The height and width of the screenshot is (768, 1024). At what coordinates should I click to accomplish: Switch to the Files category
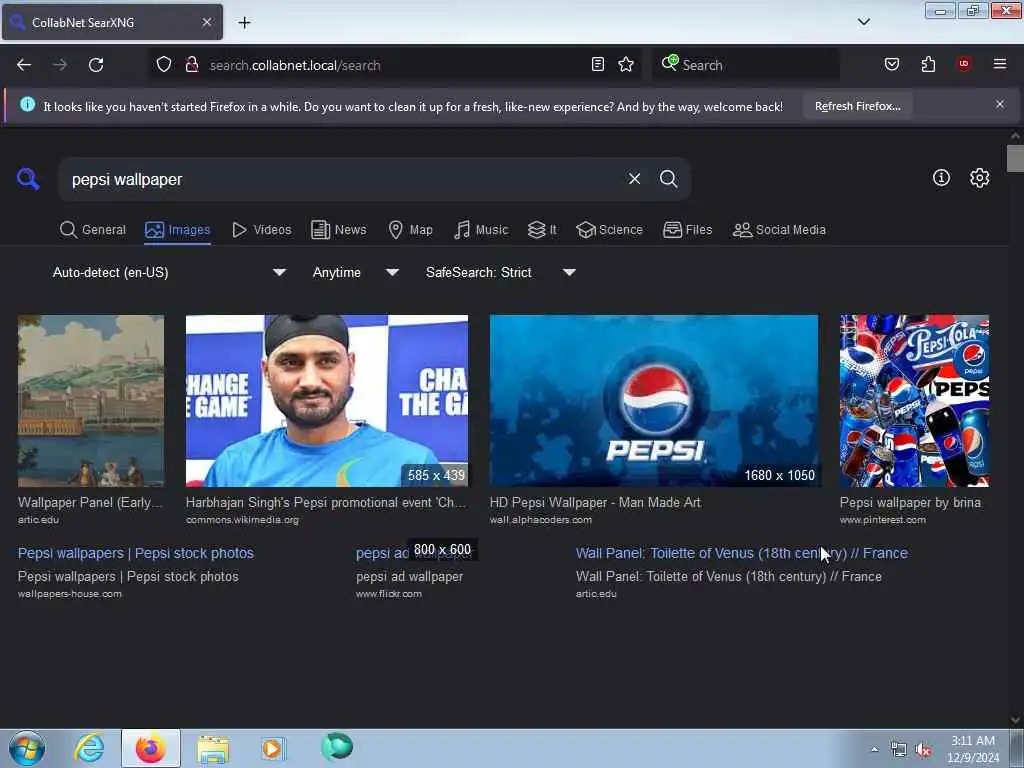click(x=688, y=230)
